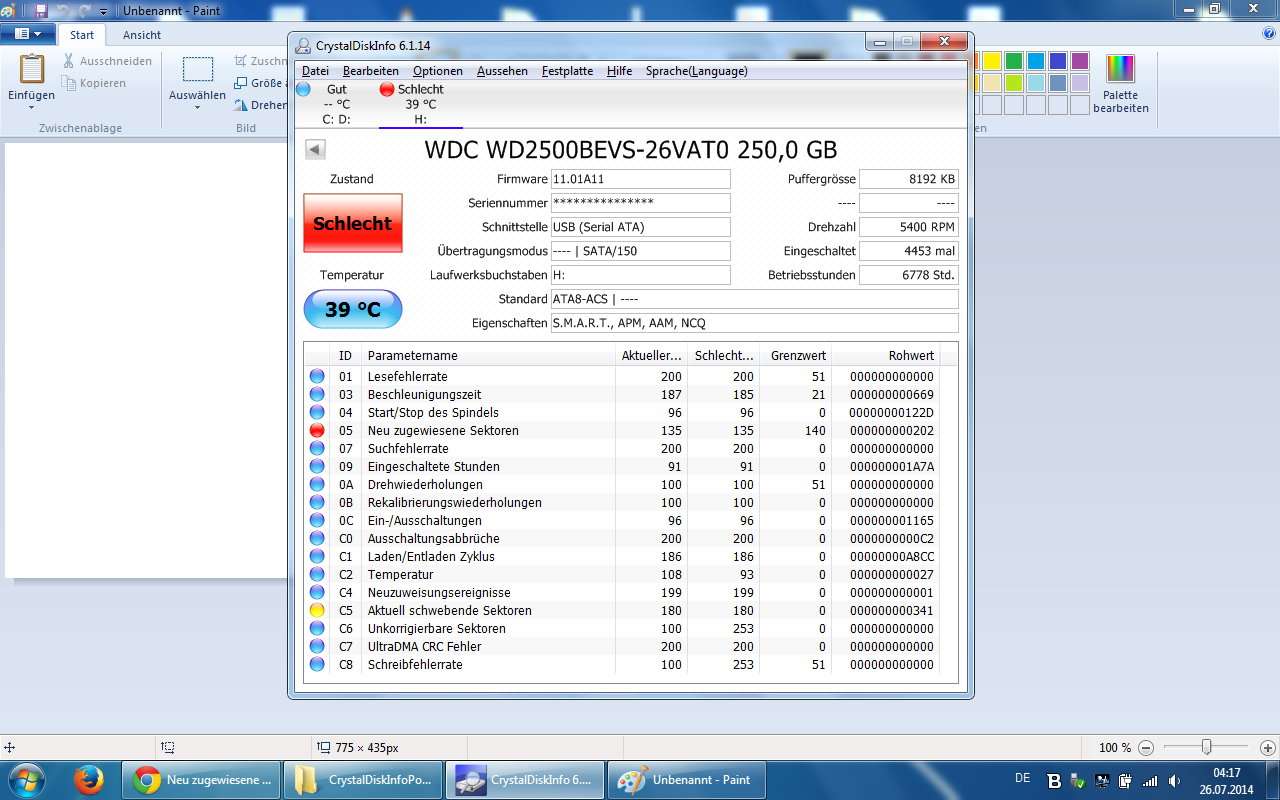1280x800 pixels.
Task: Click the Ausschneiden scissors button
Action: pos(107,61)
